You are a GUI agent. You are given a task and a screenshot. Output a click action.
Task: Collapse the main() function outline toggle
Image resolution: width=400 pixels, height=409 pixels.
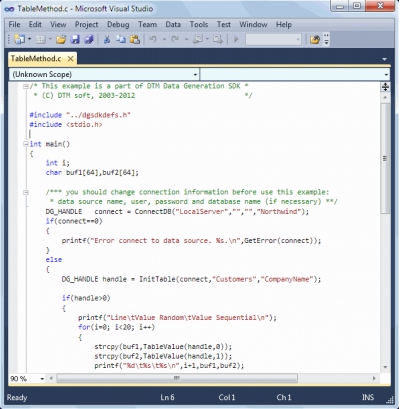26,144
